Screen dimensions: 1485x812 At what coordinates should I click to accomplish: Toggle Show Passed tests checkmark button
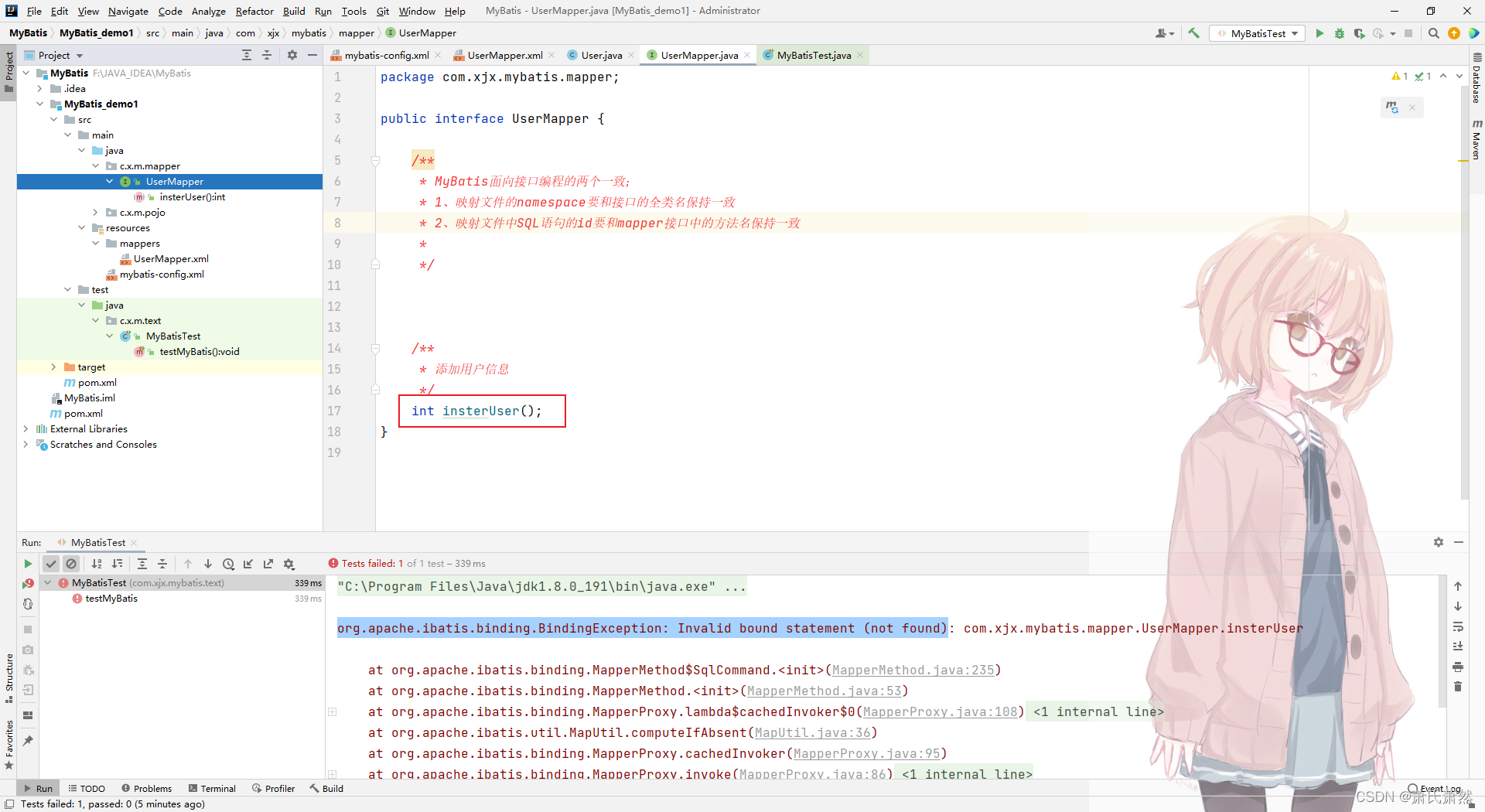click(51, 564)
